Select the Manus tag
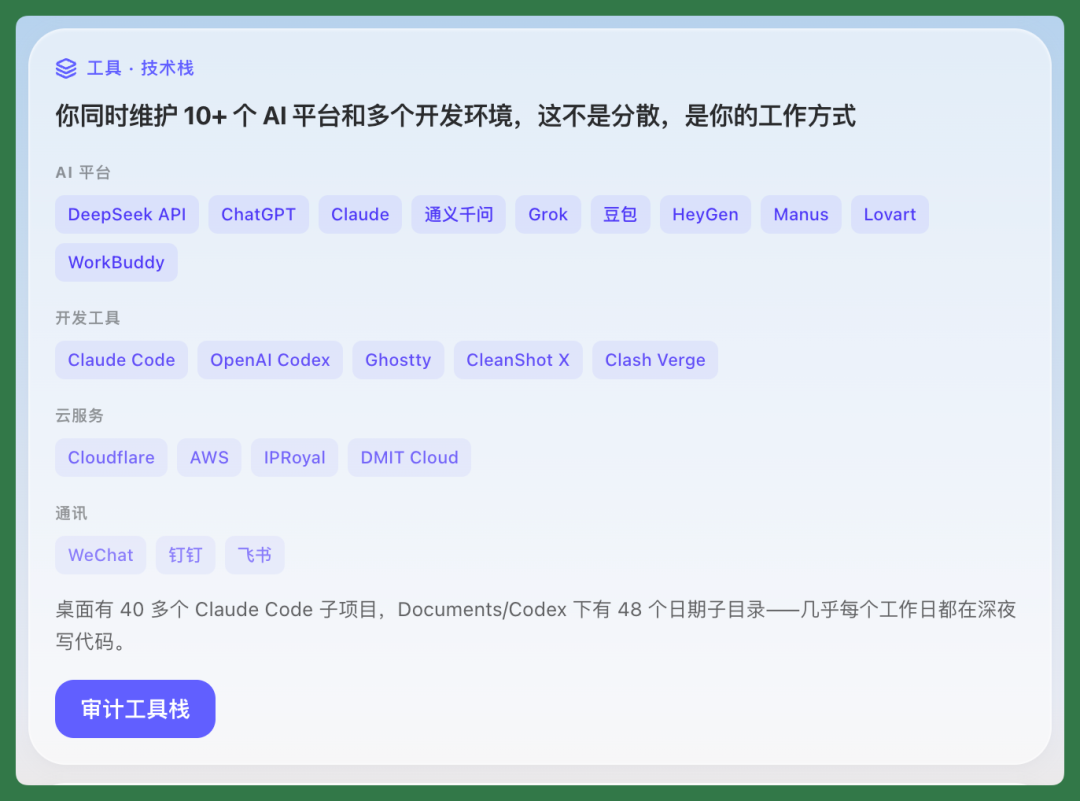The image size is (1080, 801). pos(801,214)
